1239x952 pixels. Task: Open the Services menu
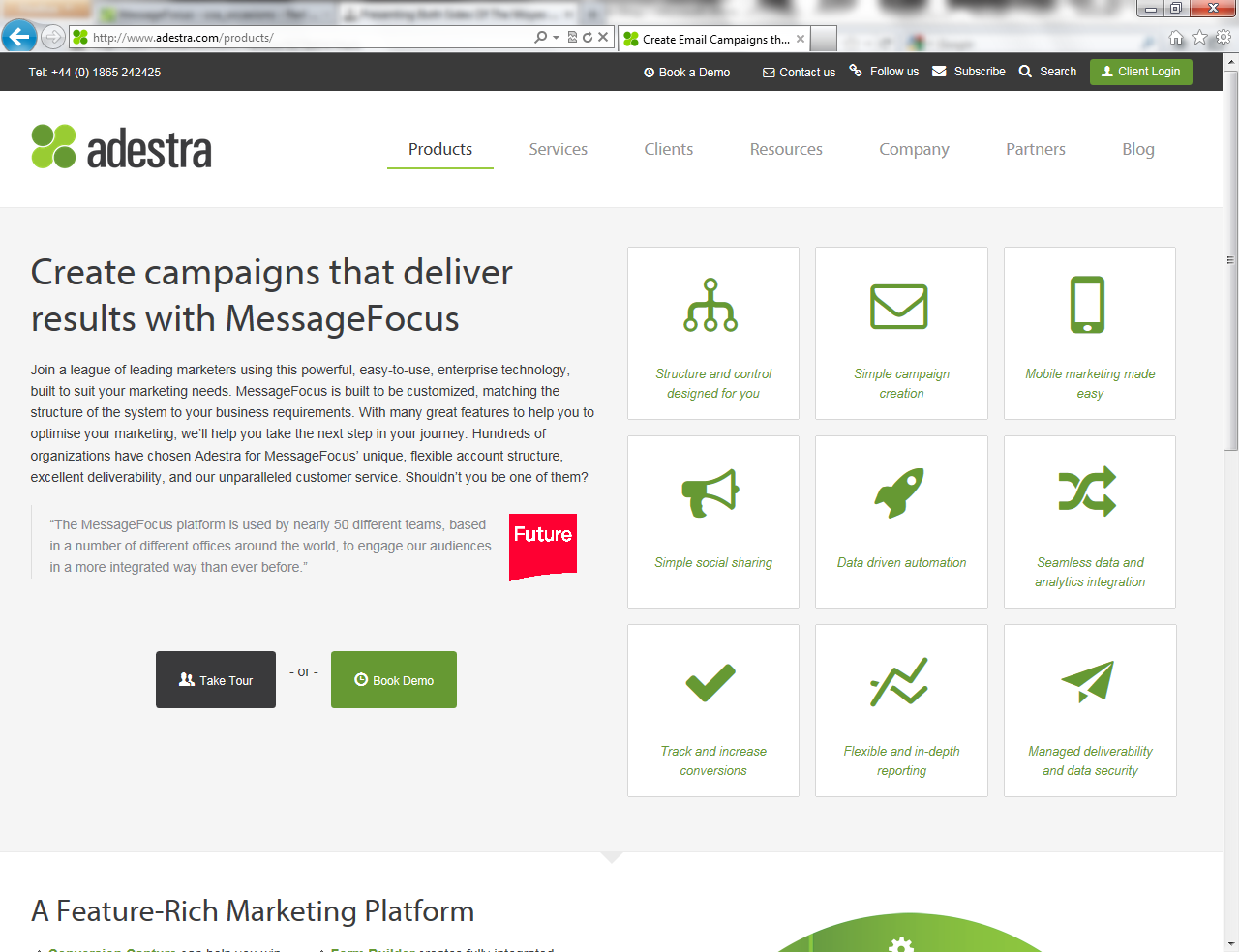(559, 149)
